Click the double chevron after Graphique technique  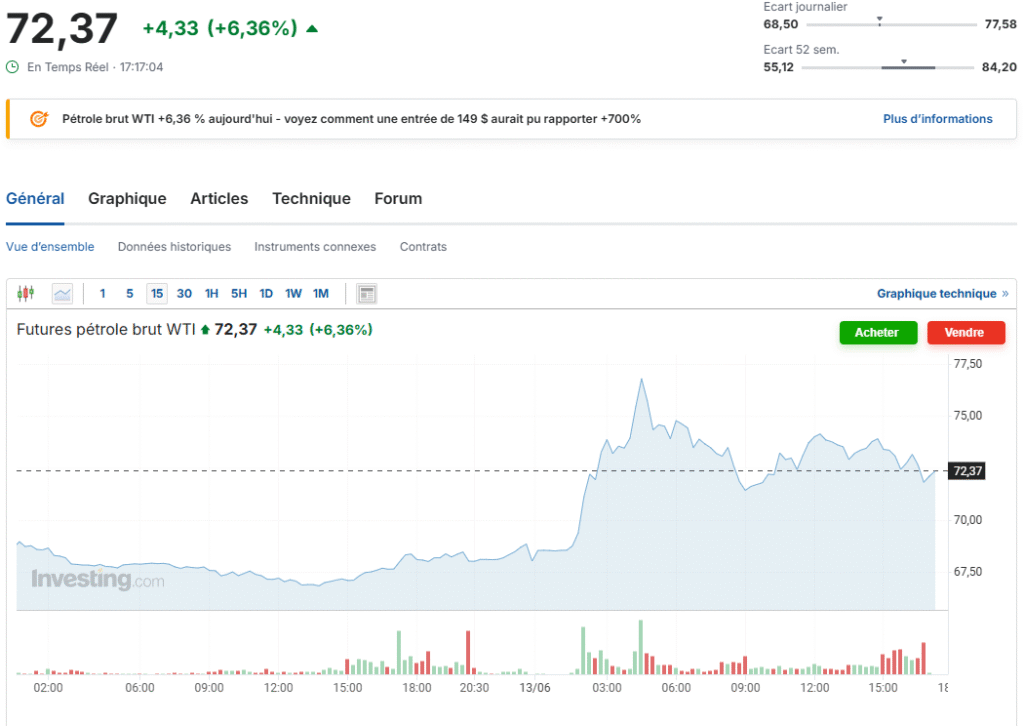coord(1005,294)
